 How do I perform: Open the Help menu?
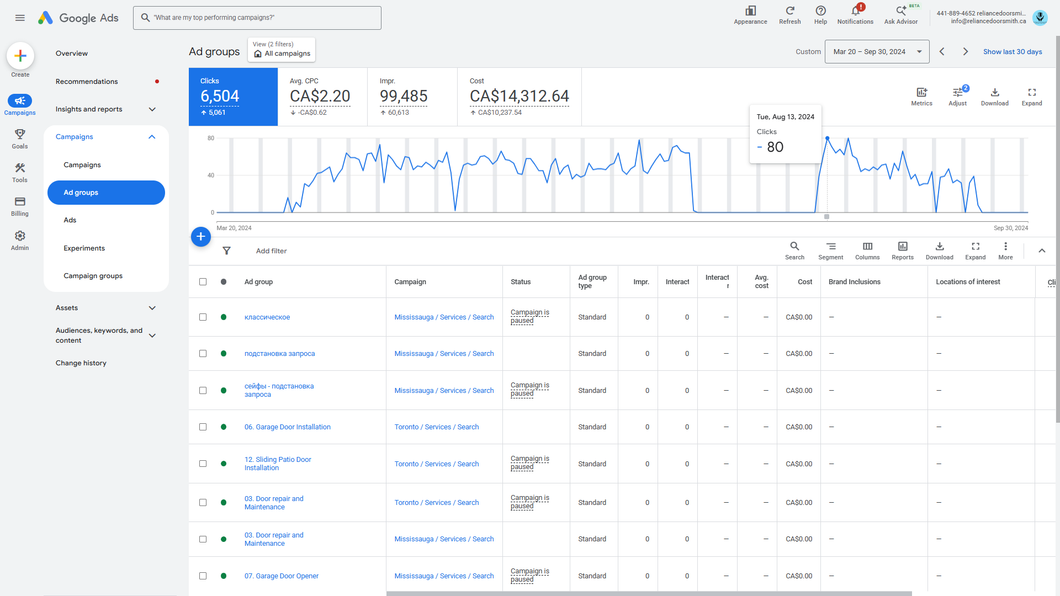820,15
